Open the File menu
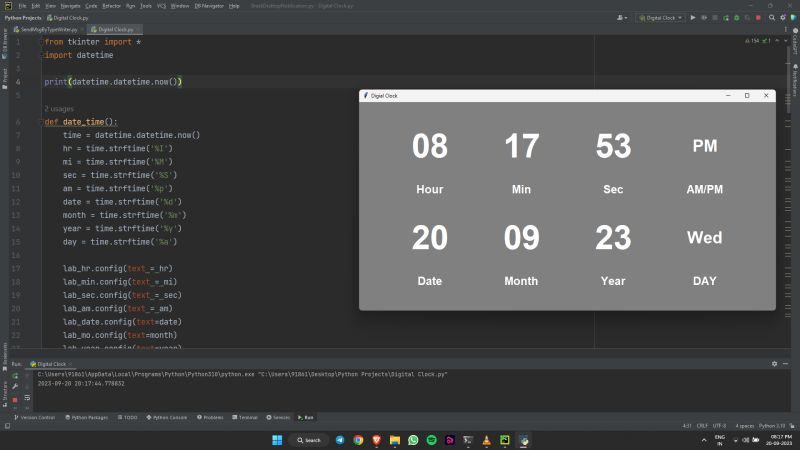This screenshot has width=800, height=450. click(22, 6)
